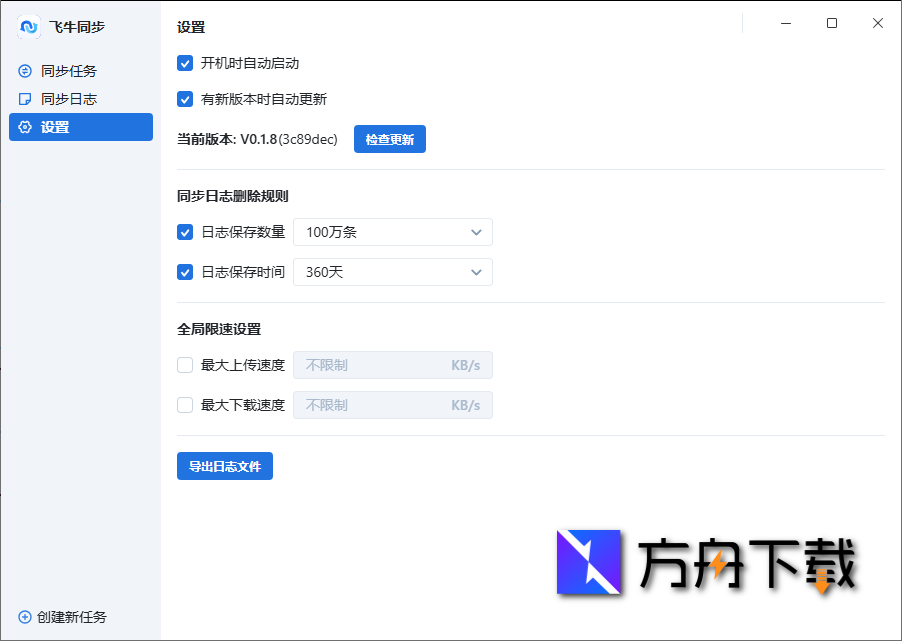Click the download speed 不限制 input field
902x641 pixels.
click(380, 405)
